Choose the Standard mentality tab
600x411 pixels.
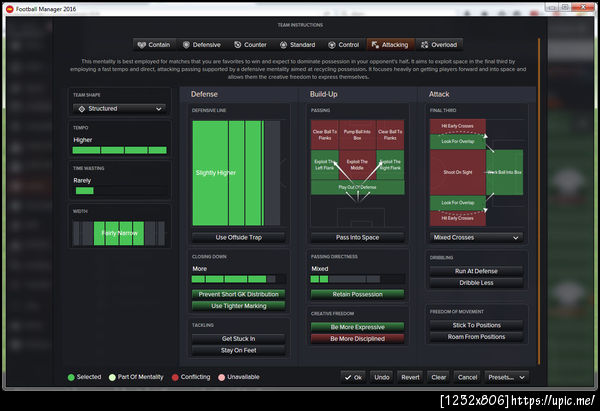pos(298,45)
